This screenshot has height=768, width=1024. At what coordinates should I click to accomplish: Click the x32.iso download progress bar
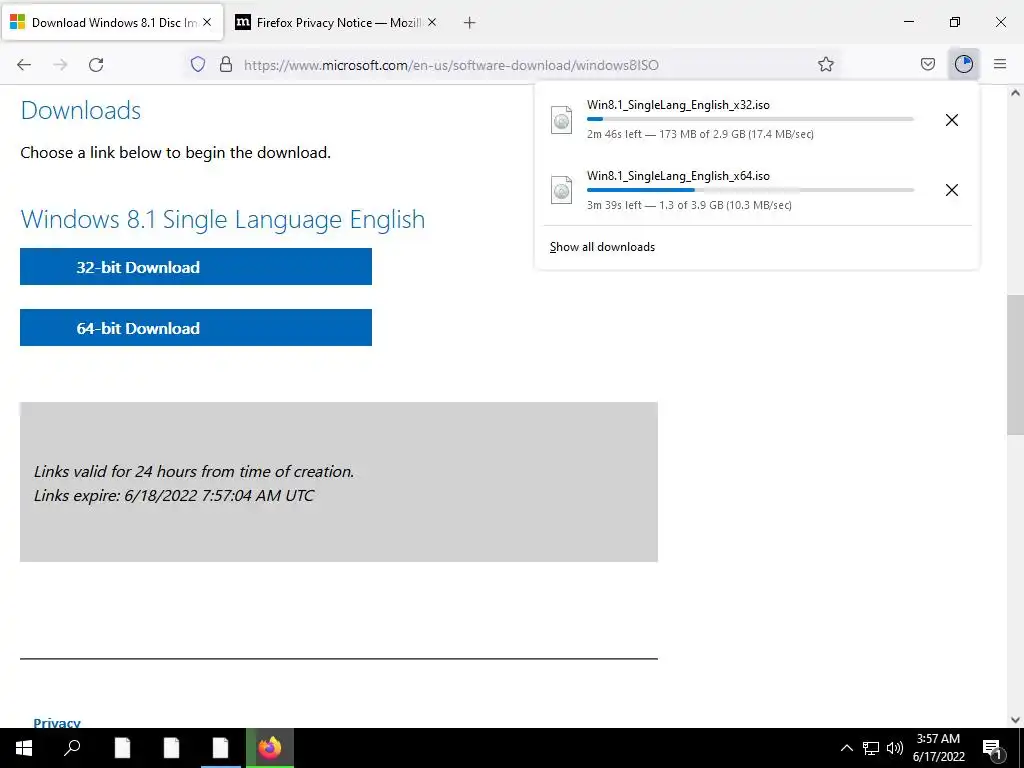pyautogui.click(x=750, y=119)
